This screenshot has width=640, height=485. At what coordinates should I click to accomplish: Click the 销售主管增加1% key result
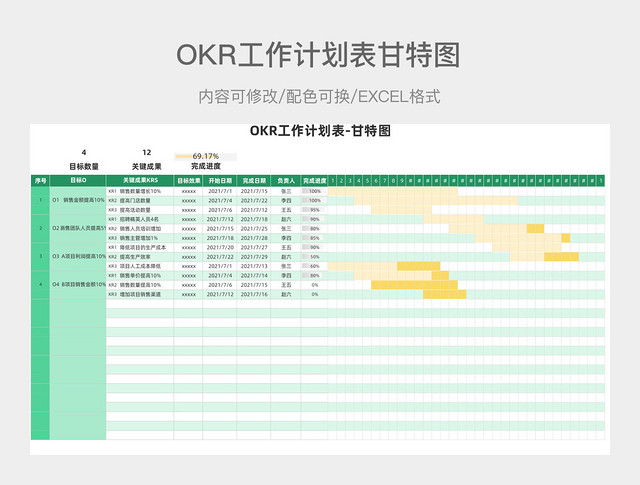138,238
